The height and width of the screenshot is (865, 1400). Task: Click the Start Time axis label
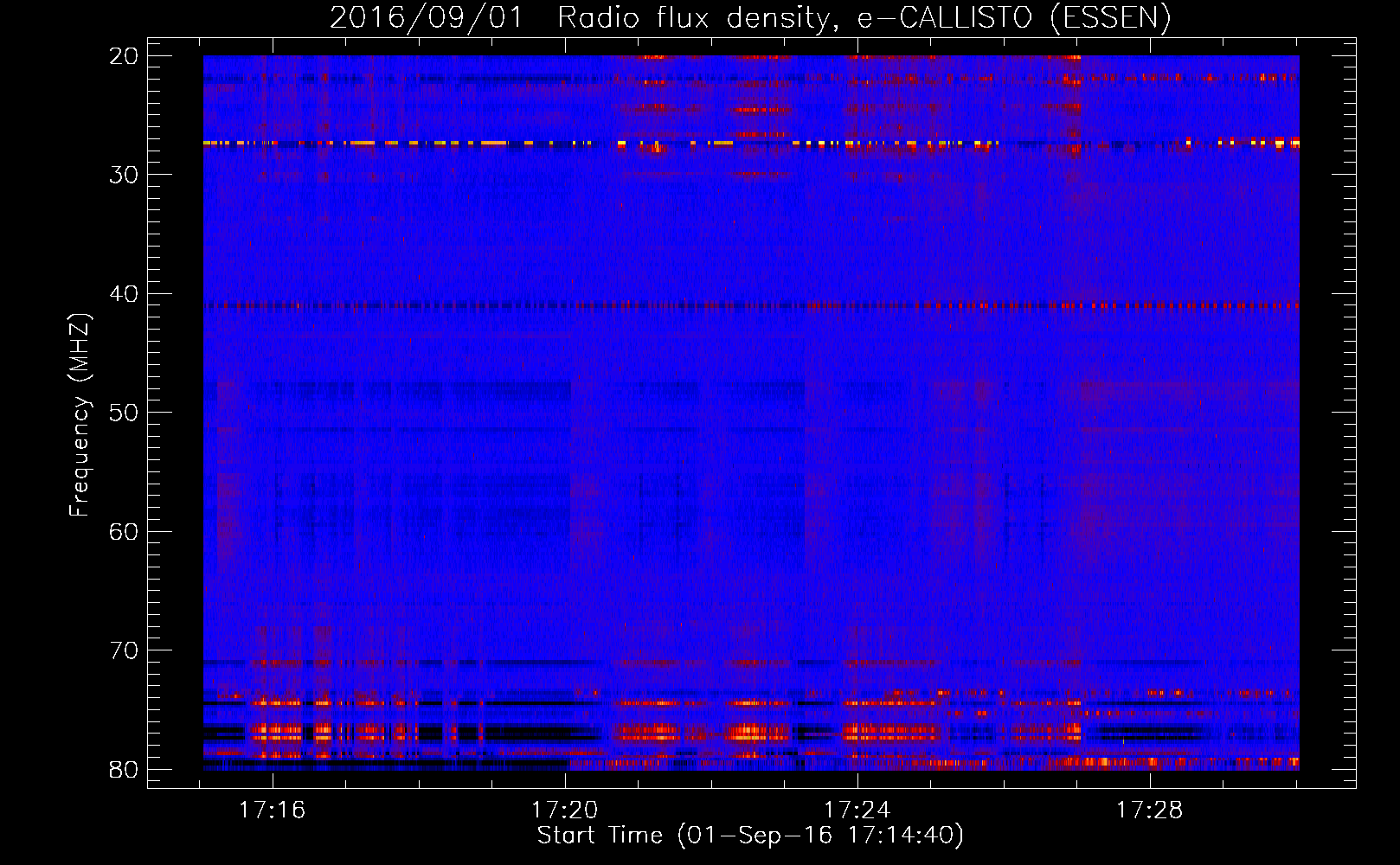[750, 836]
